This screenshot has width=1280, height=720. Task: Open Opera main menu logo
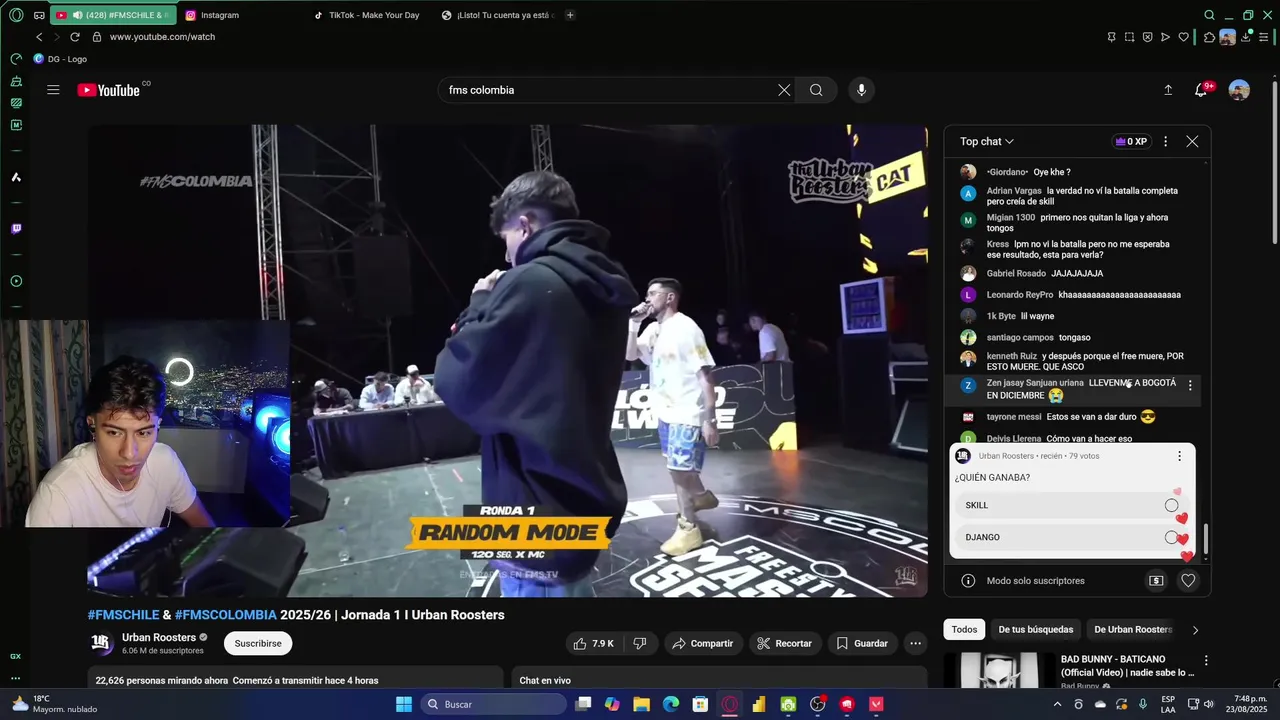(x=16, y=15)
